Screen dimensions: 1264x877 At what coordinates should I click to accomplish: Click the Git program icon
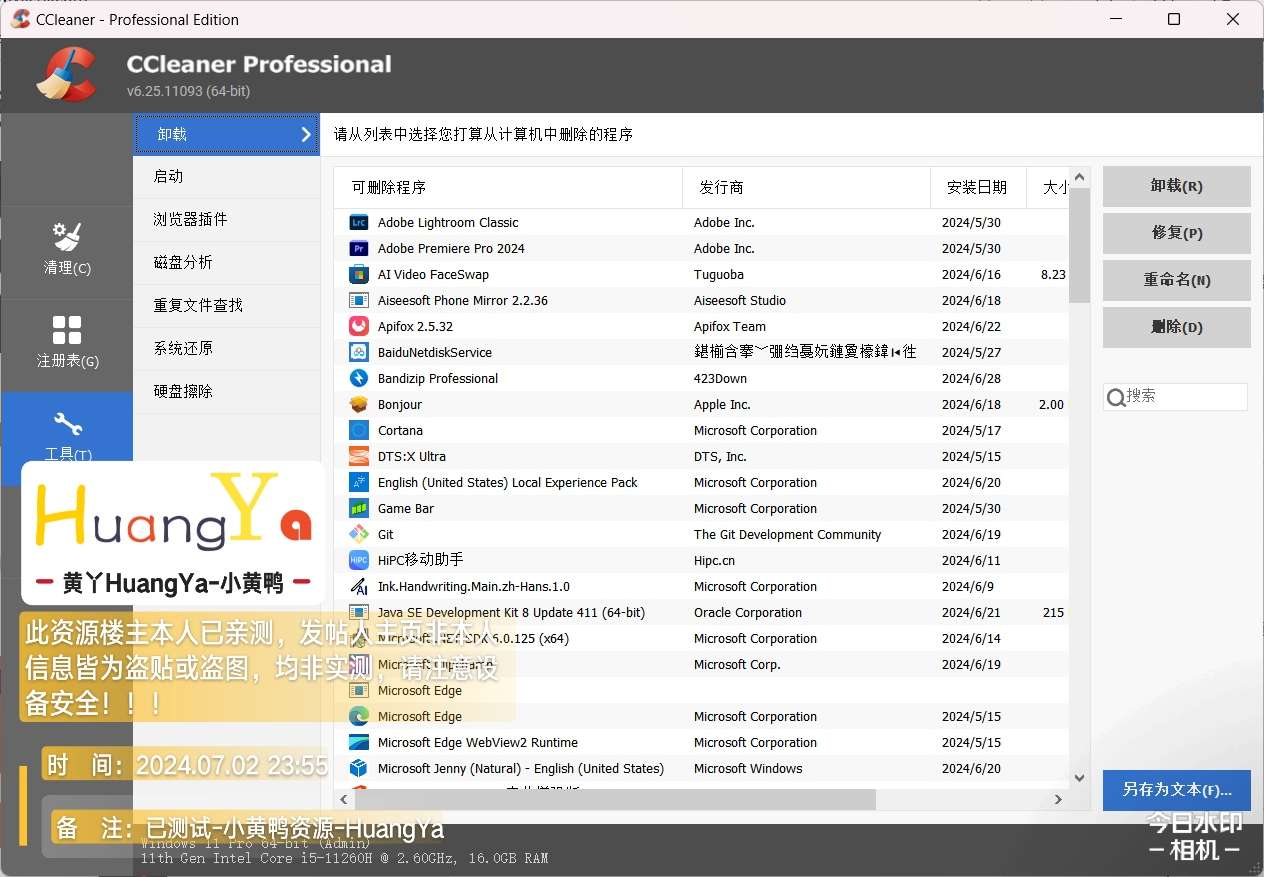359,535
